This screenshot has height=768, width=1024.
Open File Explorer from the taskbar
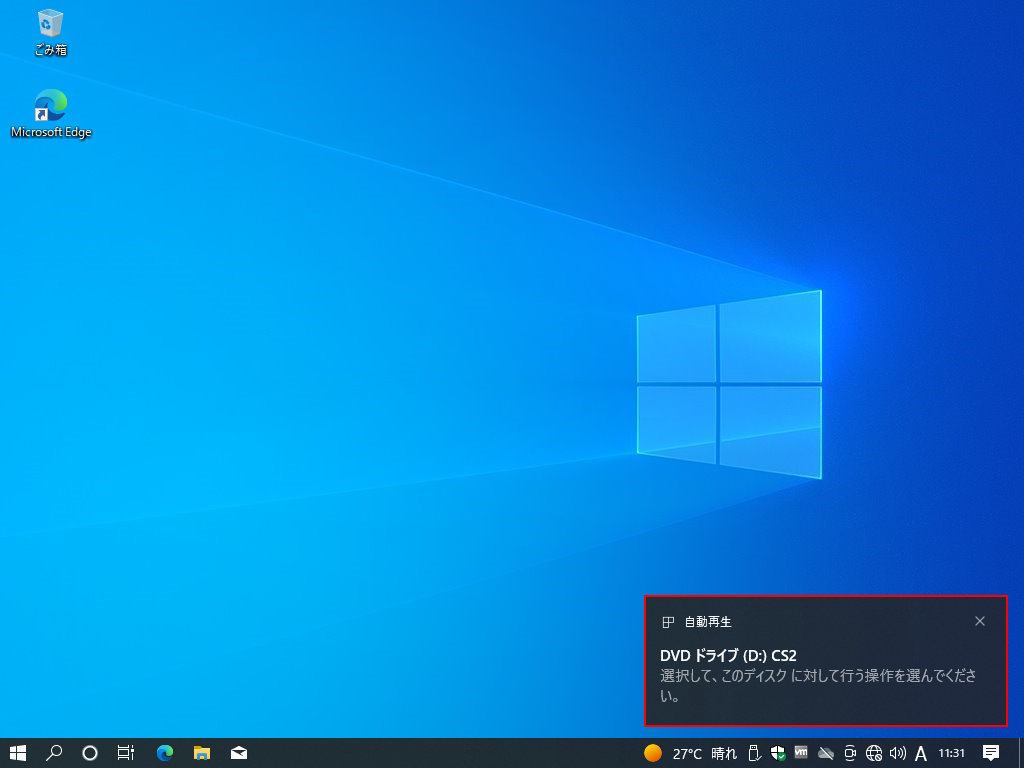click(x=202, y=753)
